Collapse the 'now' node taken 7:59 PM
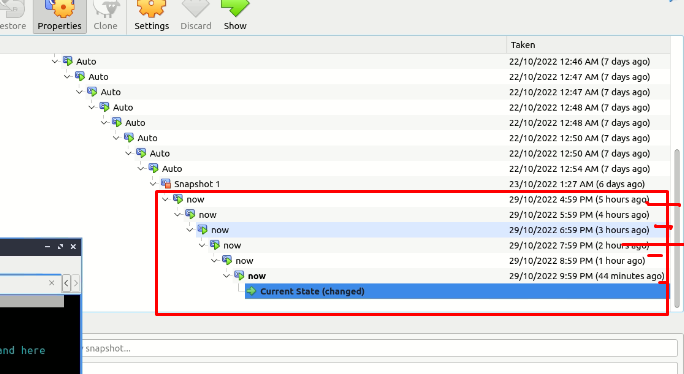This screenshot has height=374, width=684. [x=202, y=245]
